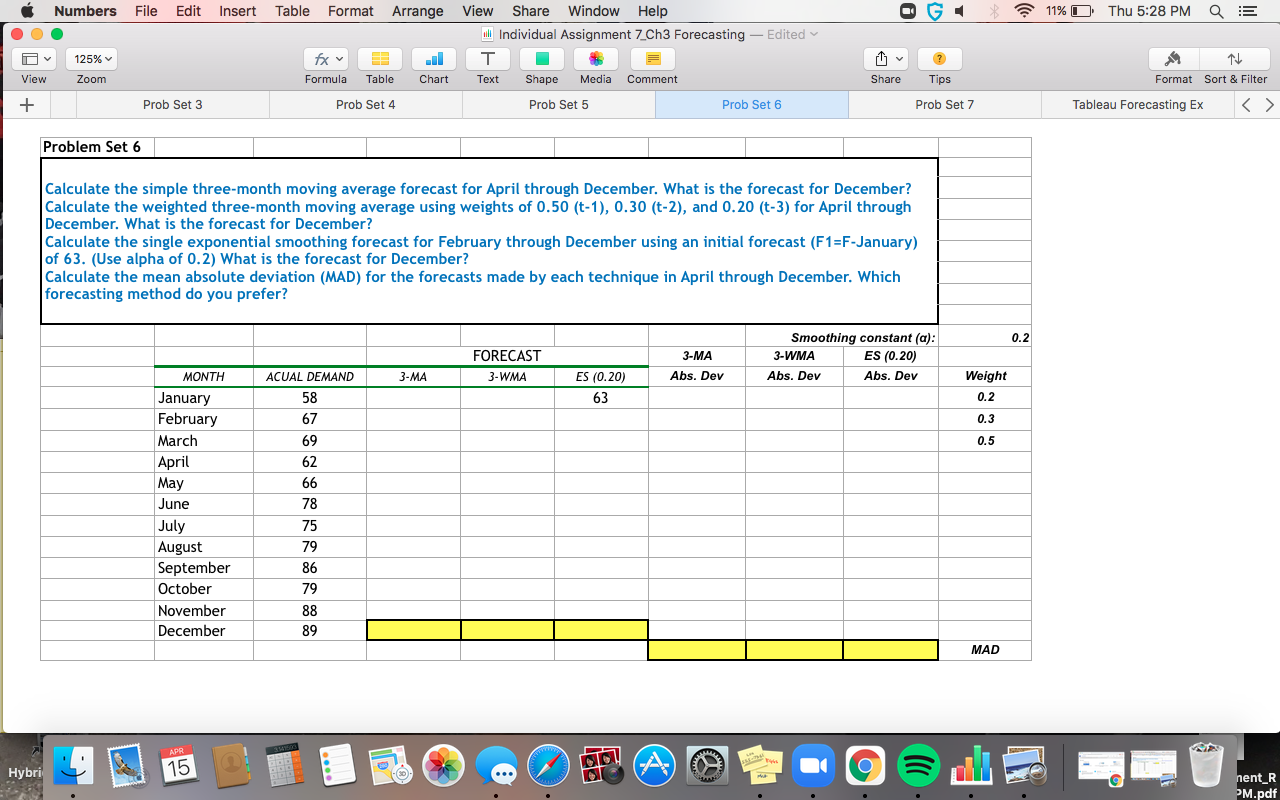1280x800 pixels.
Task: Open the Format inspector icon
Action: (x=1172, y=59)
